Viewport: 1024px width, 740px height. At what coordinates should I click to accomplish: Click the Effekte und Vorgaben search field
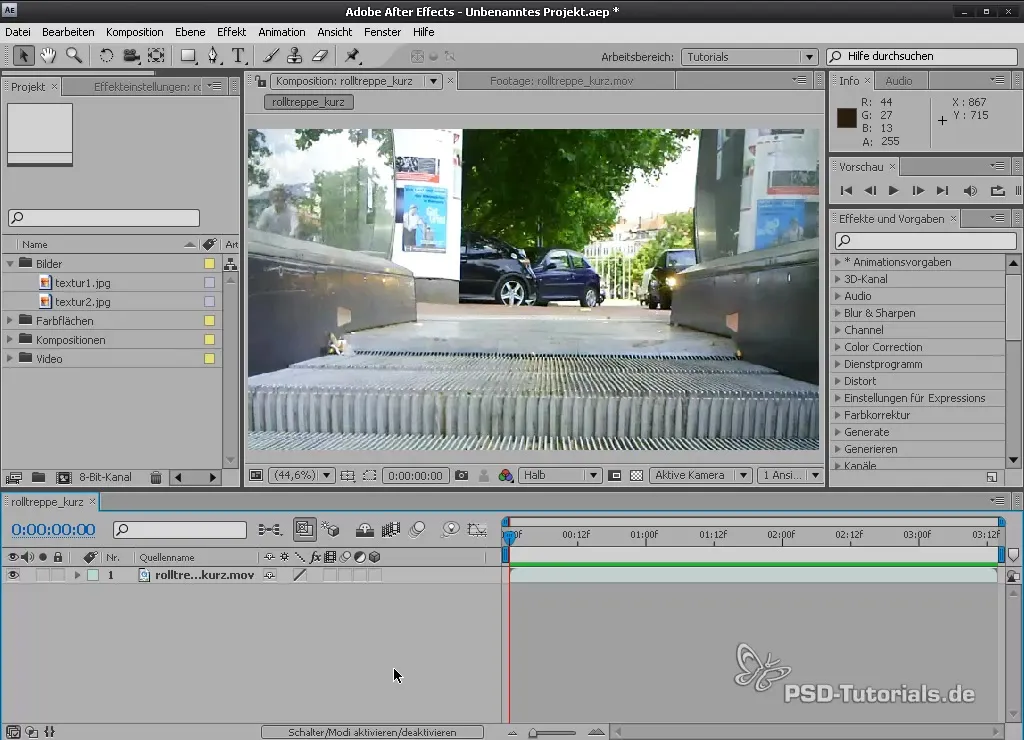(925, 240)
